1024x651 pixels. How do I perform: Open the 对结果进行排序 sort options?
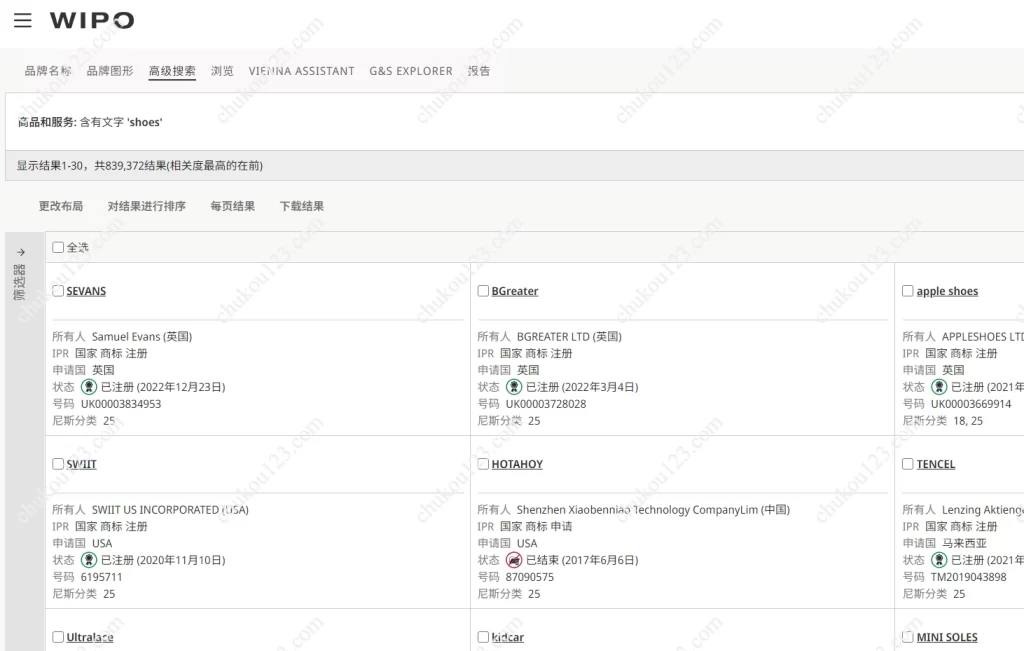click(146, 206)
